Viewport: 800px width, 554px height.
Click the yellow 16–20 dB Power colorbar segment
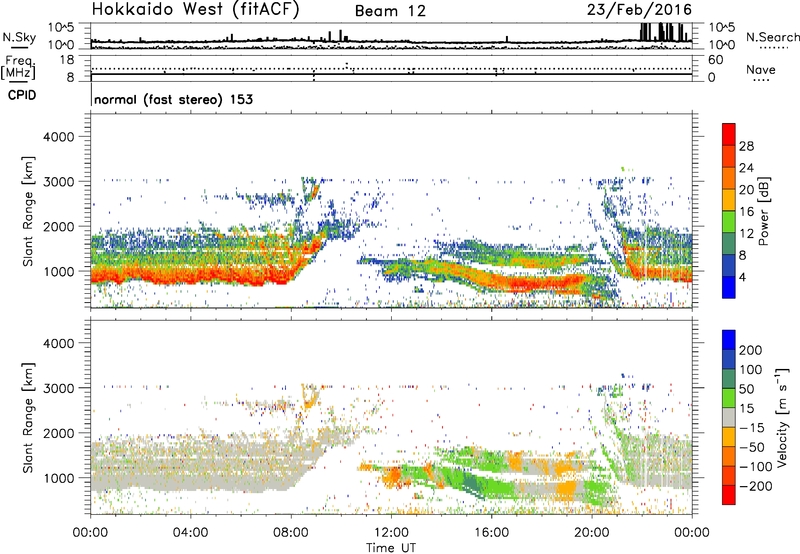click(729, 200)
